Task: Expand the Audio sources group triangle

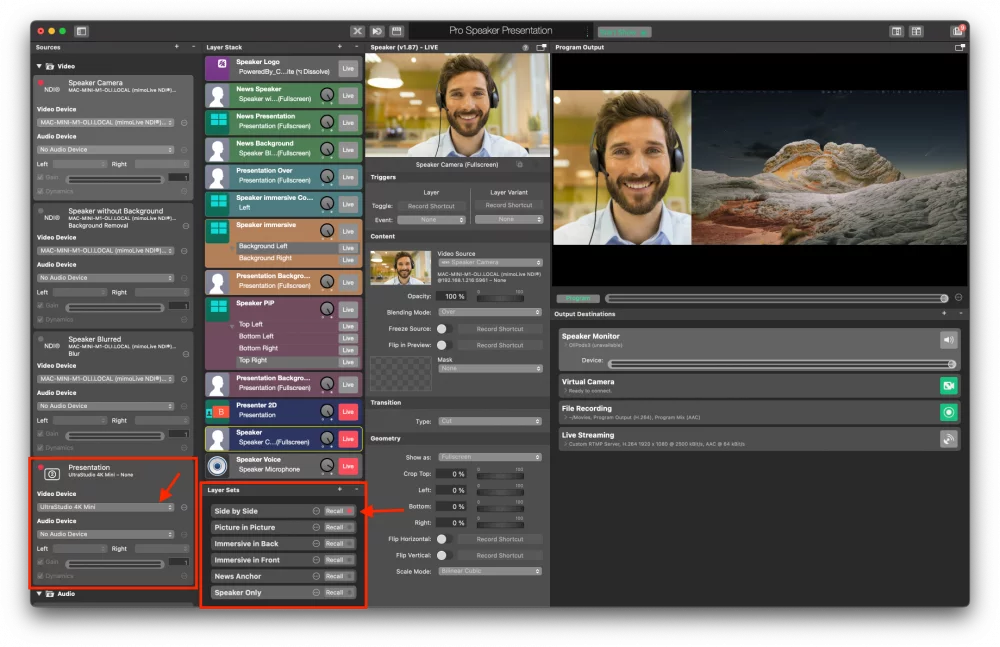Action: (39, 593)
